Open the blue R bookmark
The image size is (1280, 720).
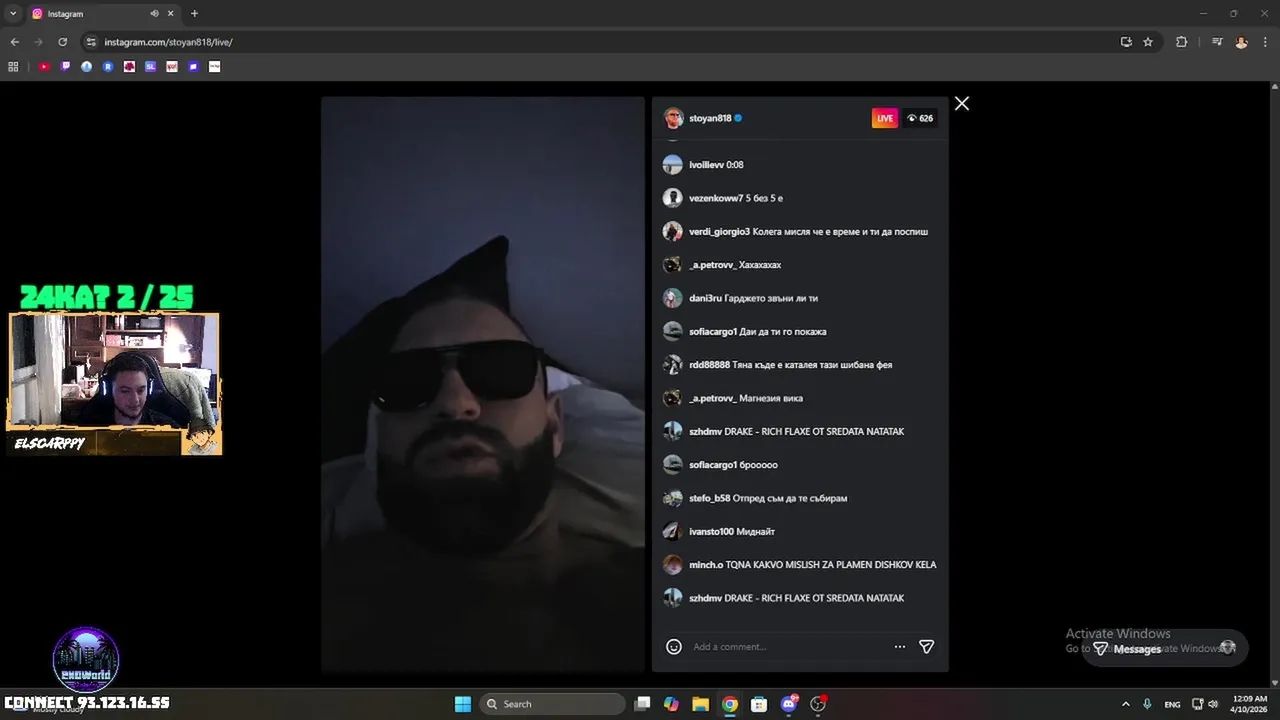(108, 67)
